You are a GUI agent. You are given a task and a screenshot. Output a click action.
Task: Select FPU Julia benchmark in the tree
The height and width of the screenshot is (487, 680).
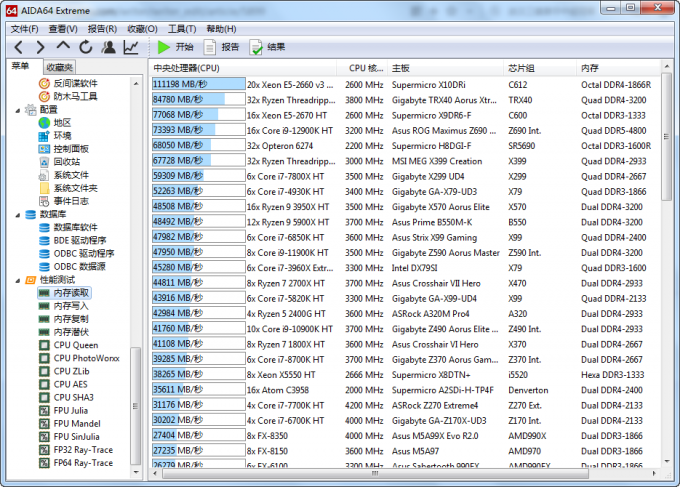(70, 410)
